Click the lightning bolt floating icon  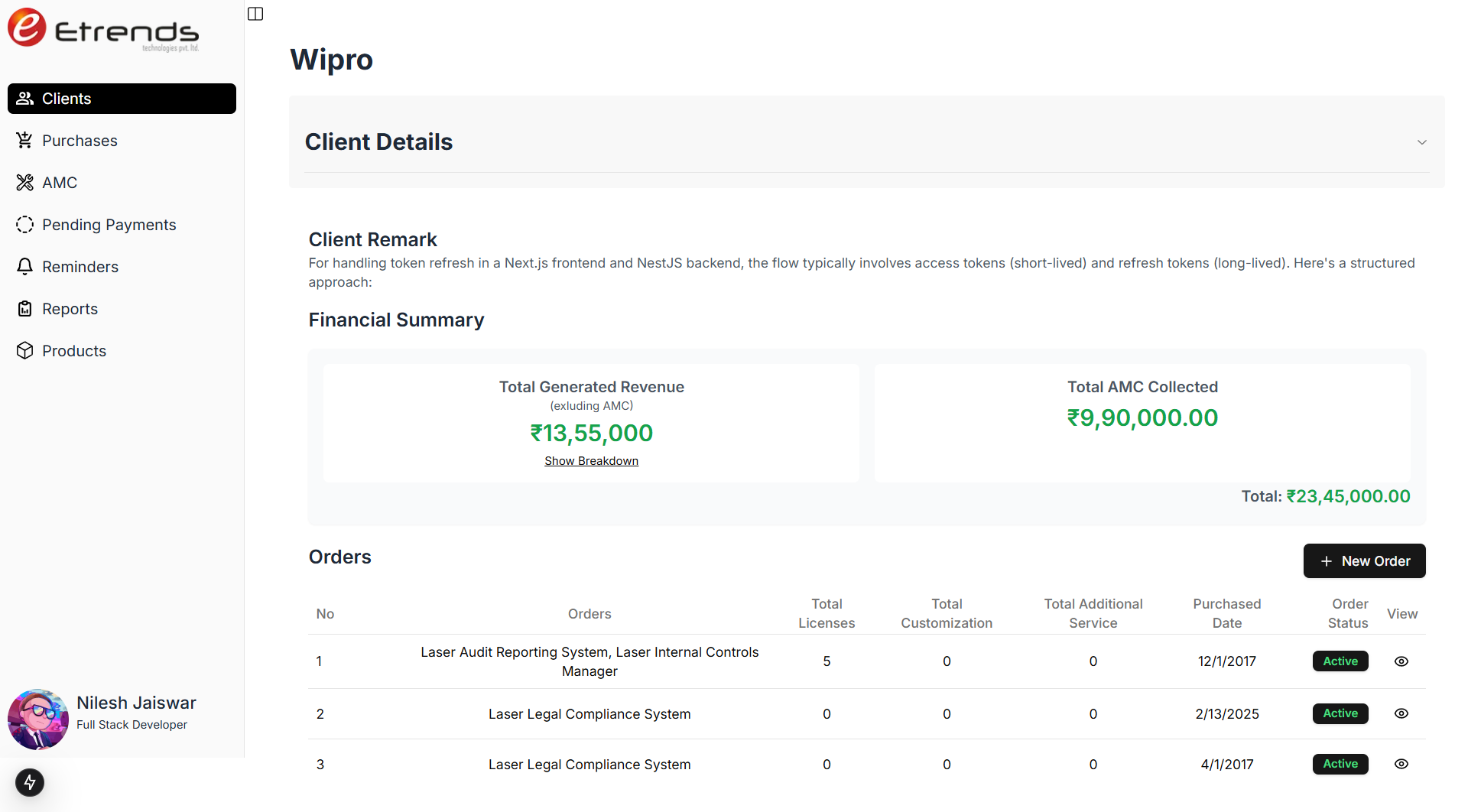[30, 782]
